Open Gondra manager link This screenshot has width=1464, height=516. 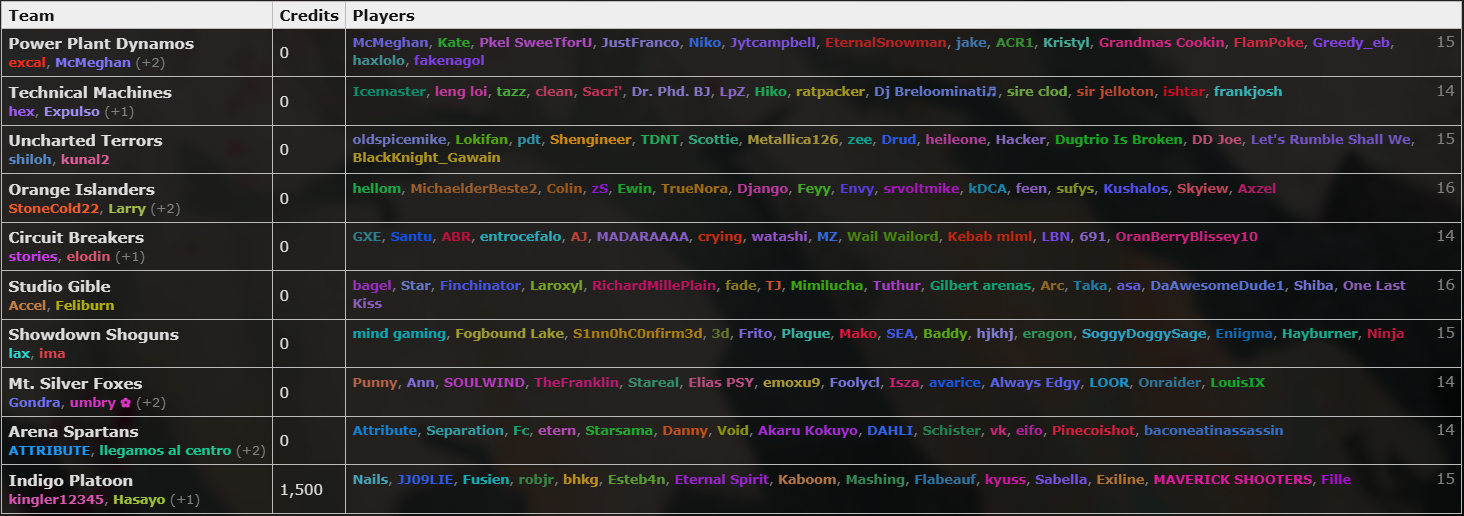point(34,402)
